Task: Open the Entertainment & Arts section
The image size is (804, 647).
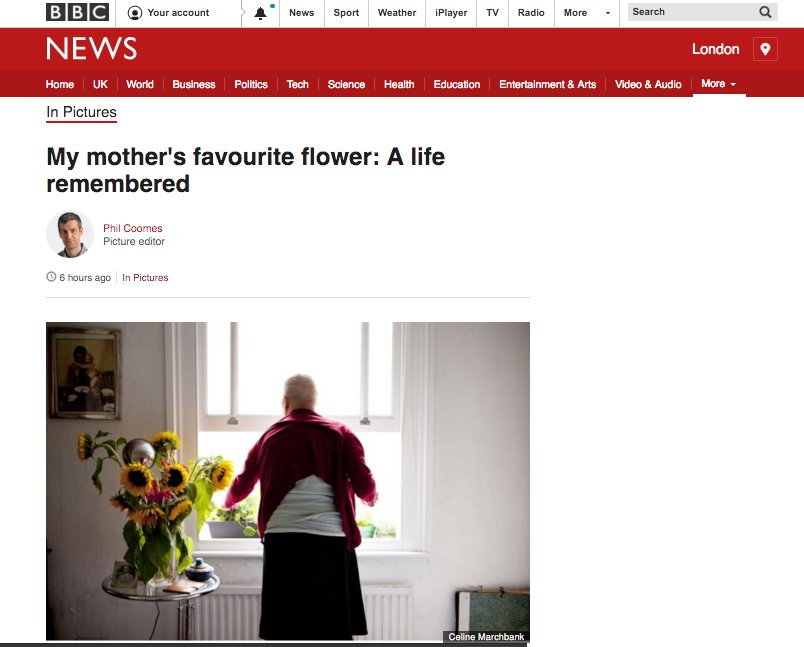Action: (x=547, y=85)
